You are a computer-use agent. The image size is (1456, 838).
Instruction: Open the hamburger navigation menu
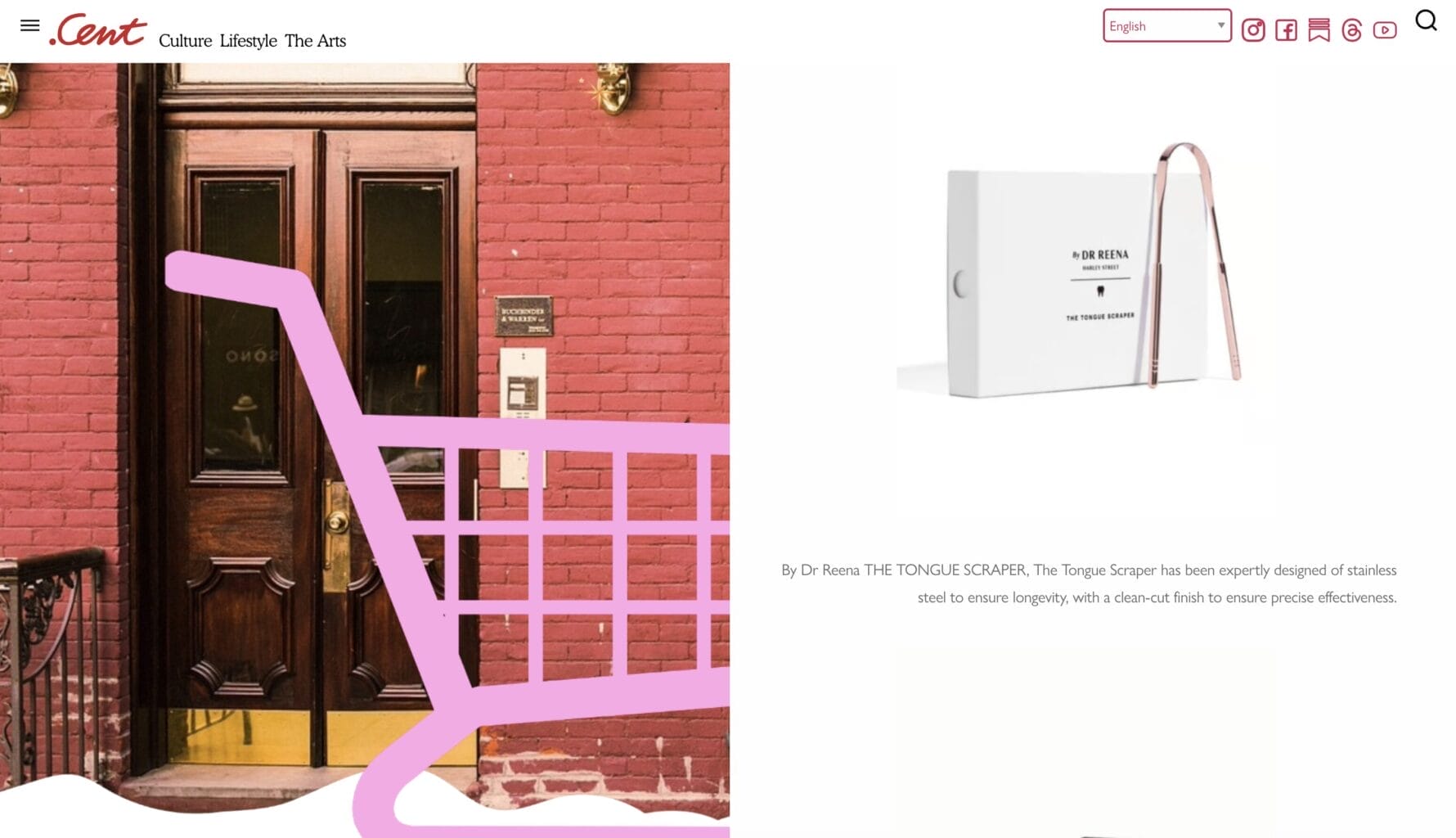(x=29, y=25)
